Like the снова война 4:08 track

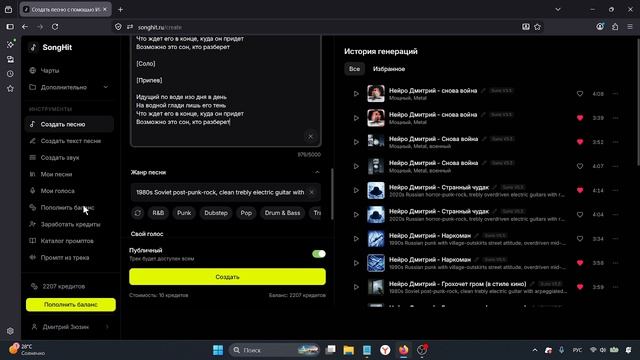click(x=580, y=94)
